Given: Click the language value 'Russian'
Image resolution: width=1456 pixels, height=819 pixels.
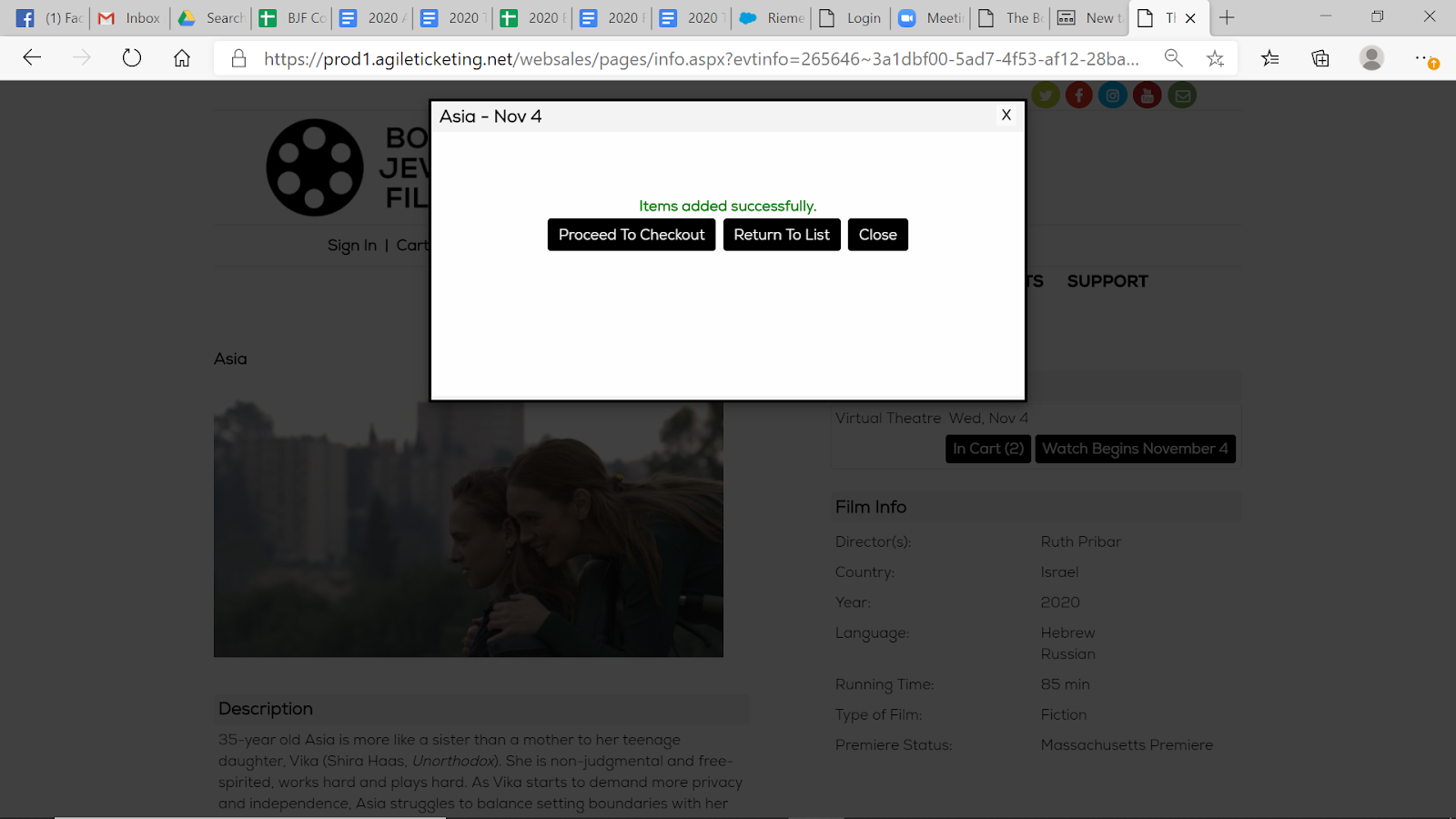Looking at the screenshot, I should click(1068, 654).
